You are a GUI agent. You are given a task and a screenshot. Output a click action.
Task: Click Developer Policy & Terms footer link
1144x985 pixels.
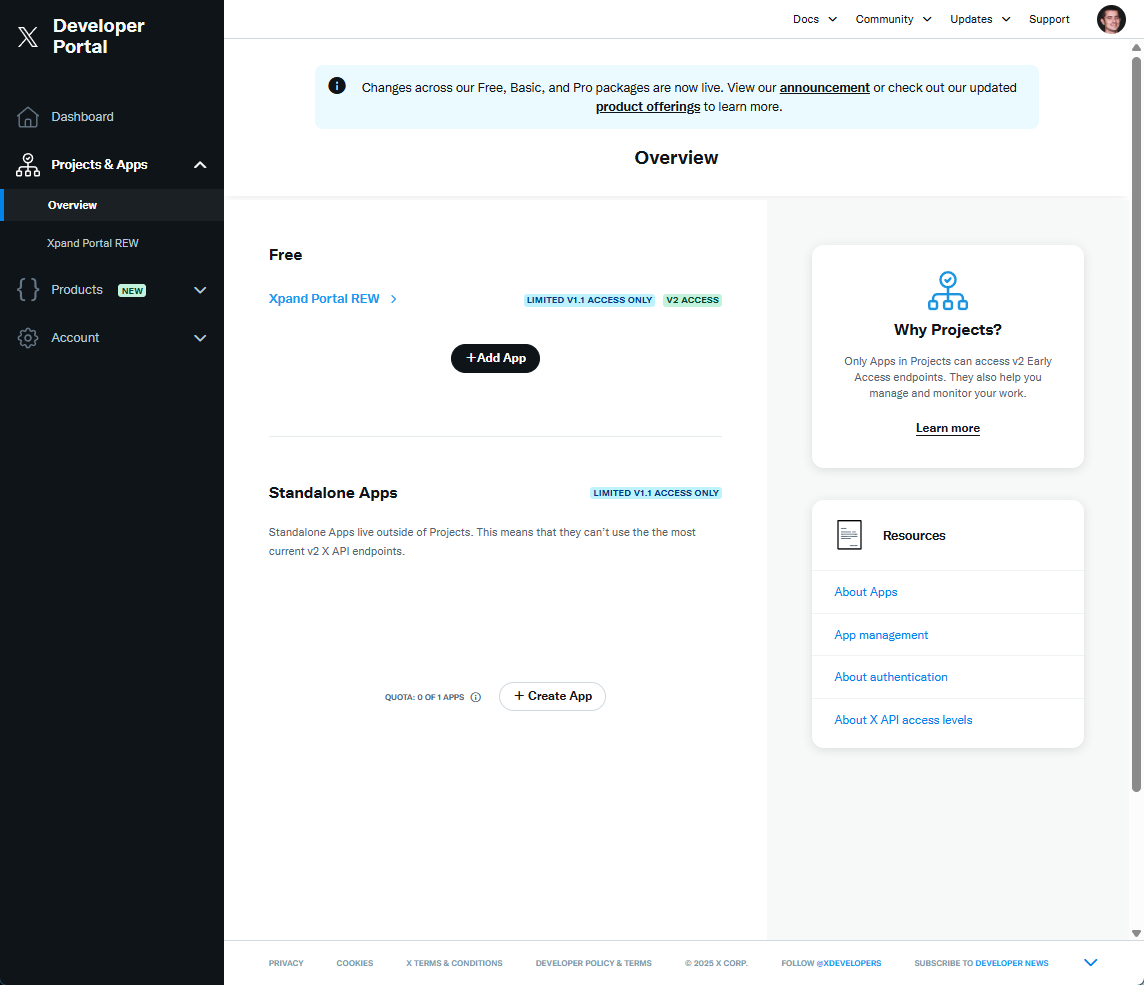[594, 963]
